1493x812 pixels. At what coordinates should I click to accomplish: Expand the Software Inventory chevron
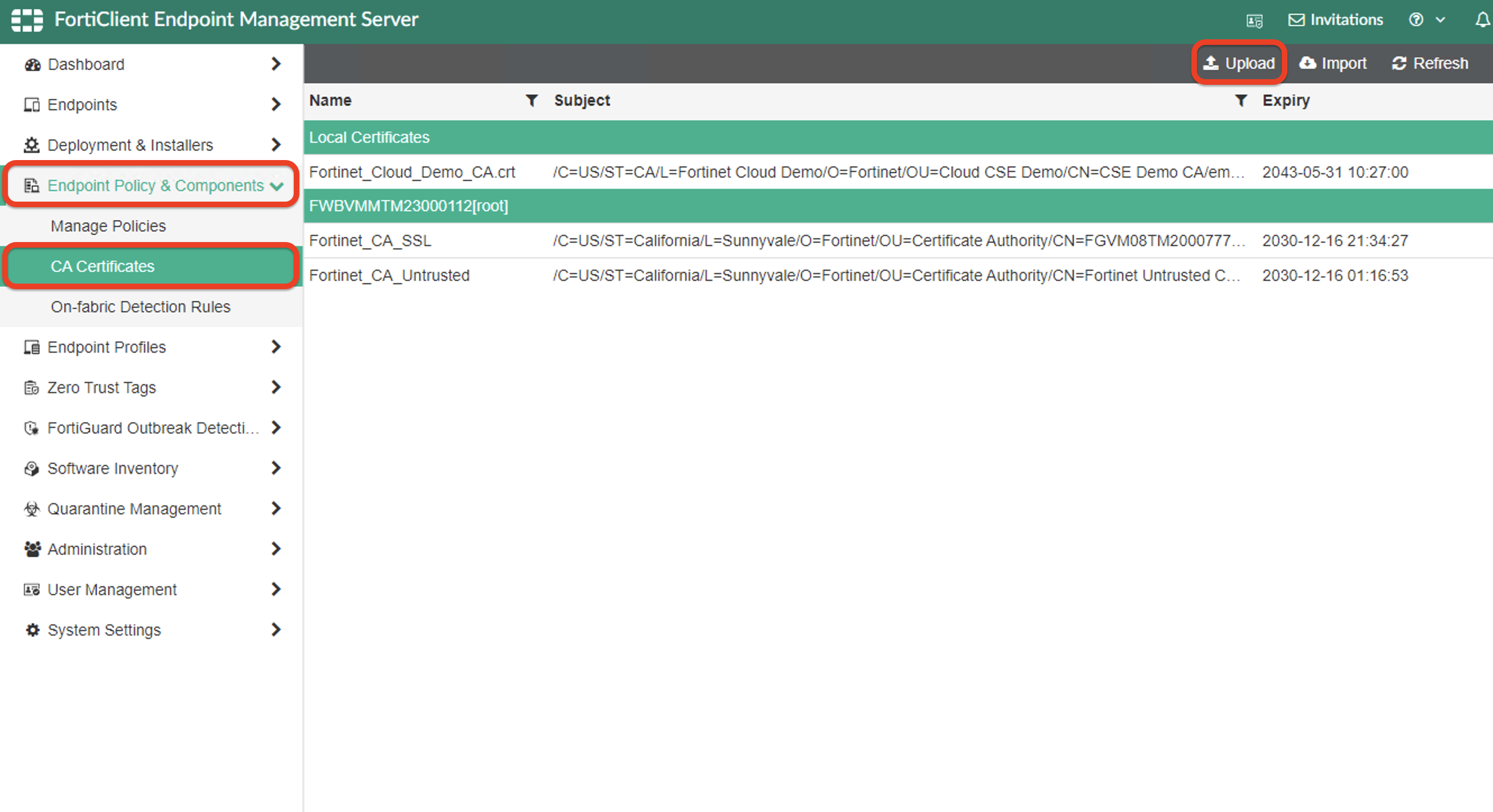point(276,468)
